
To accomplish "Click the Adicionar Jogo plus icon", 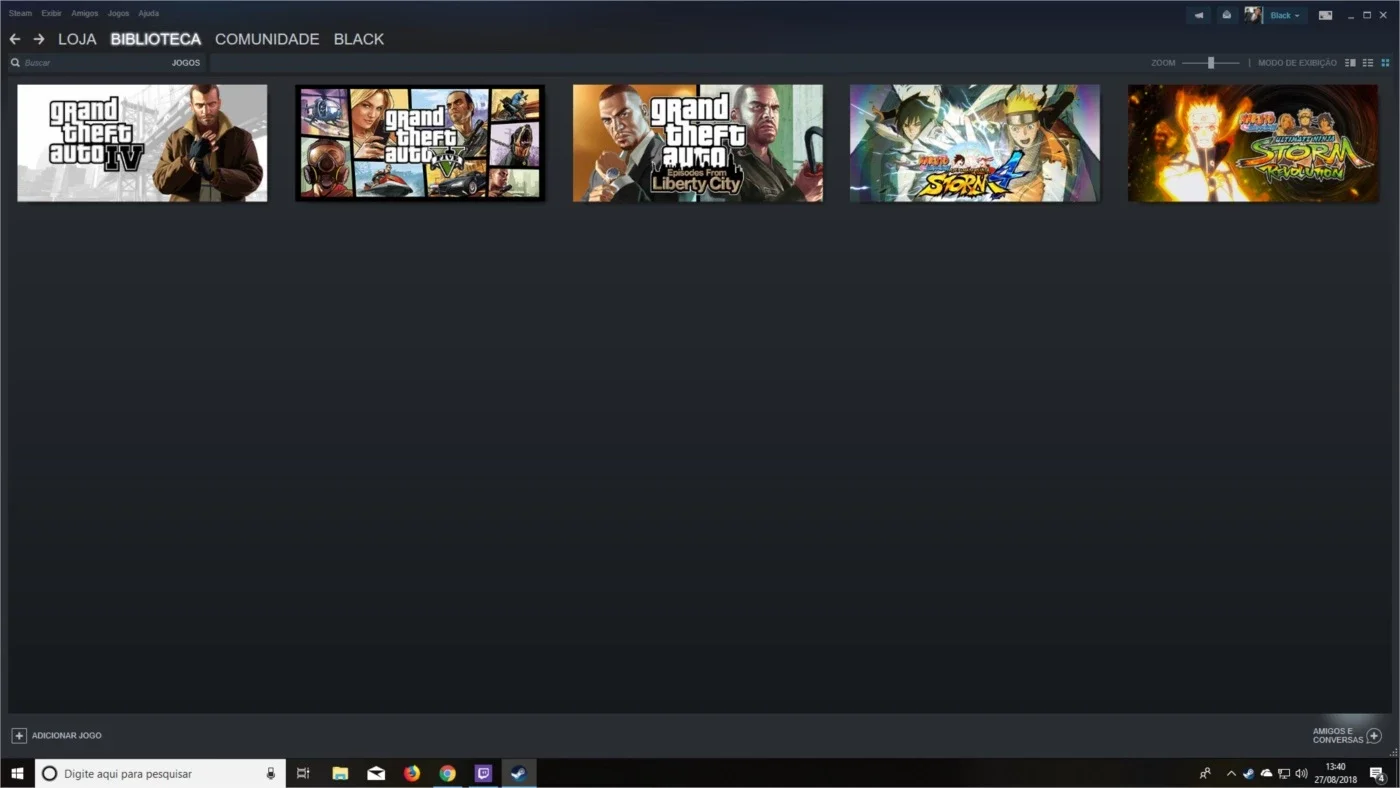I will click(18, 735).
